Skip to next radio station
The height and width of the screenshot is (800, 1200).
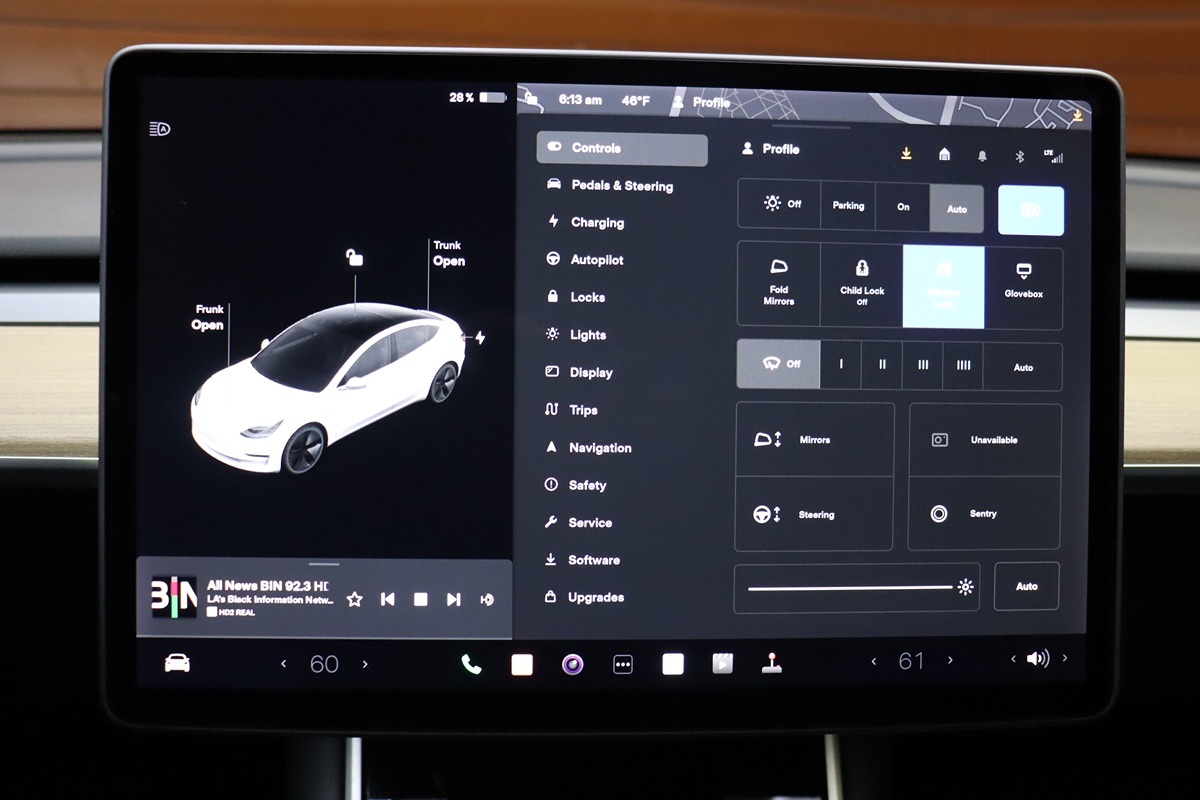tap(453, 599)
